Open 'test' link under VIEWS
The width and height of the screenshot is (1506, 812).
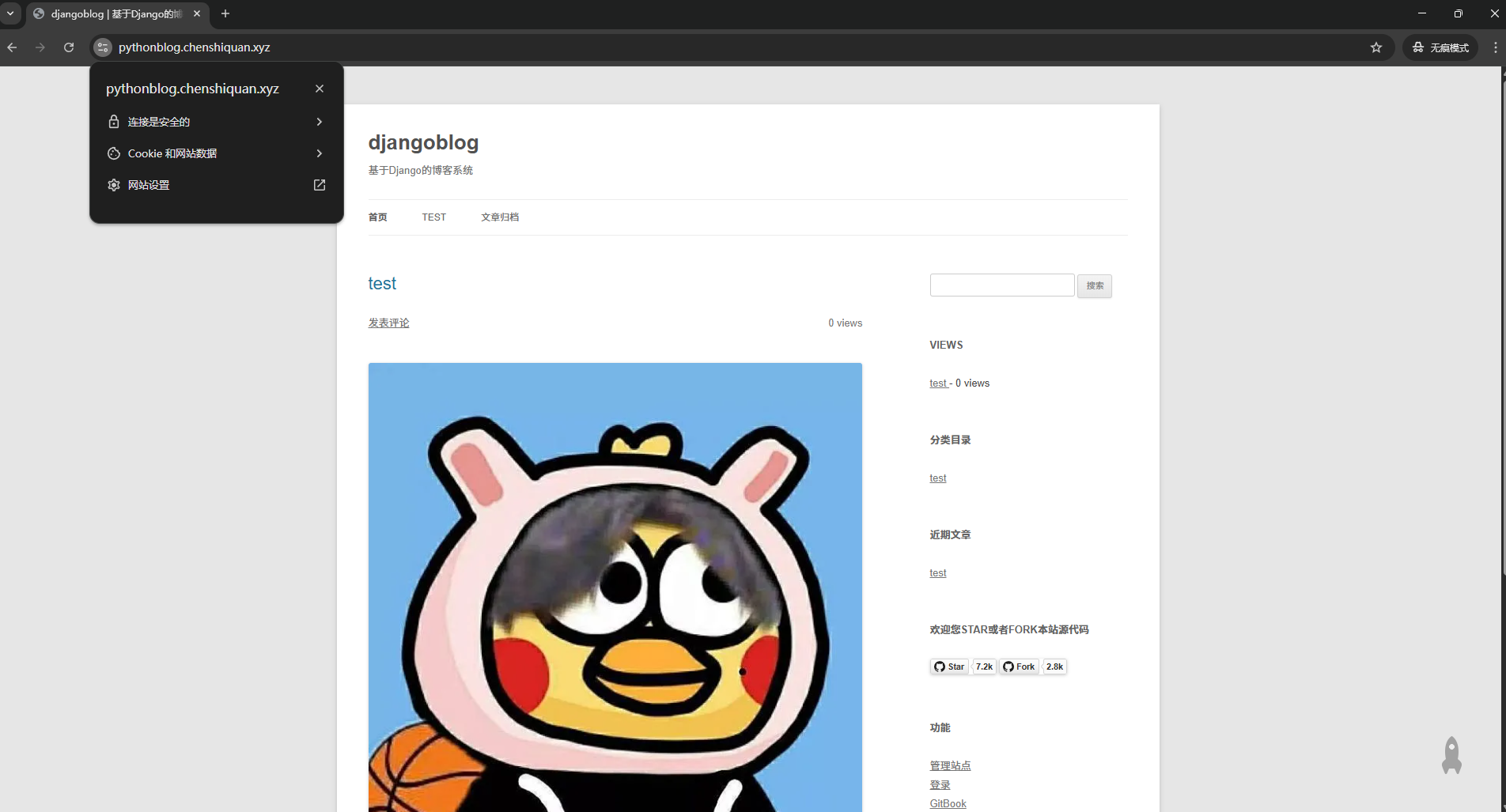tap(939, 383)
